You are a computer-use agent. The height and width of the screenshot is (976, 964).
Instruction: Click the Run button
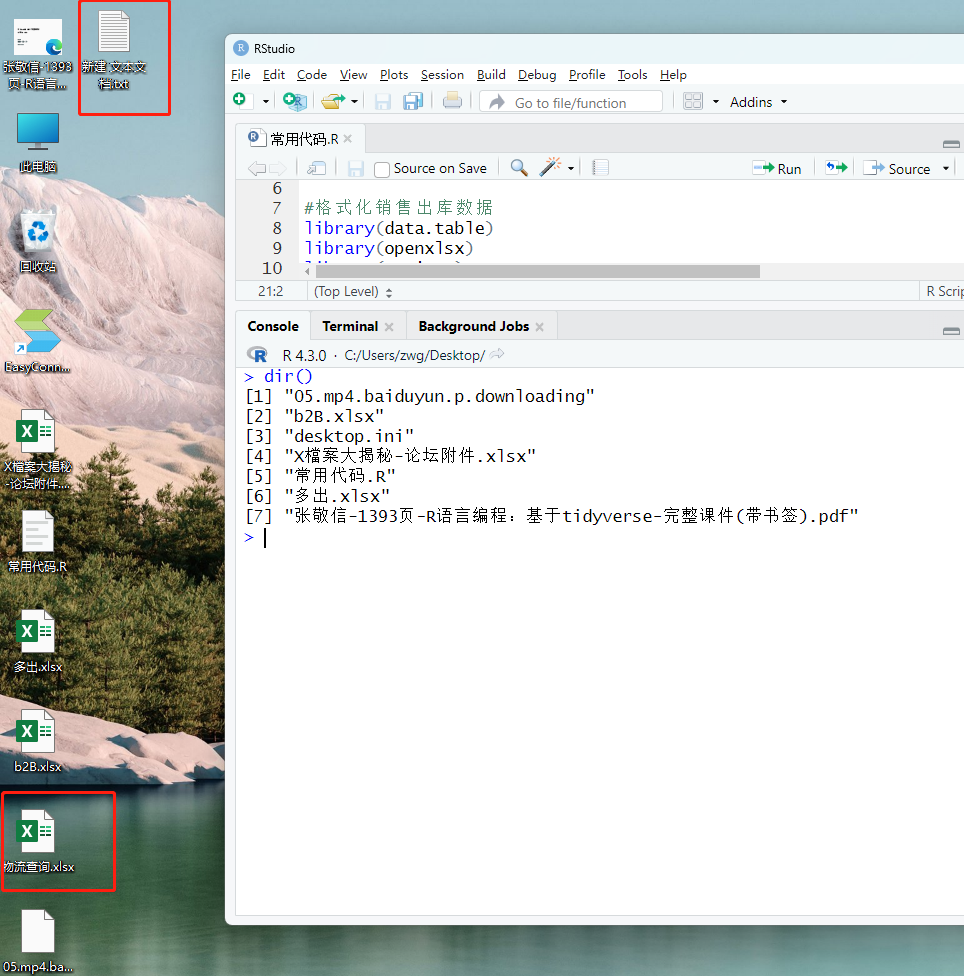(777, 169)
